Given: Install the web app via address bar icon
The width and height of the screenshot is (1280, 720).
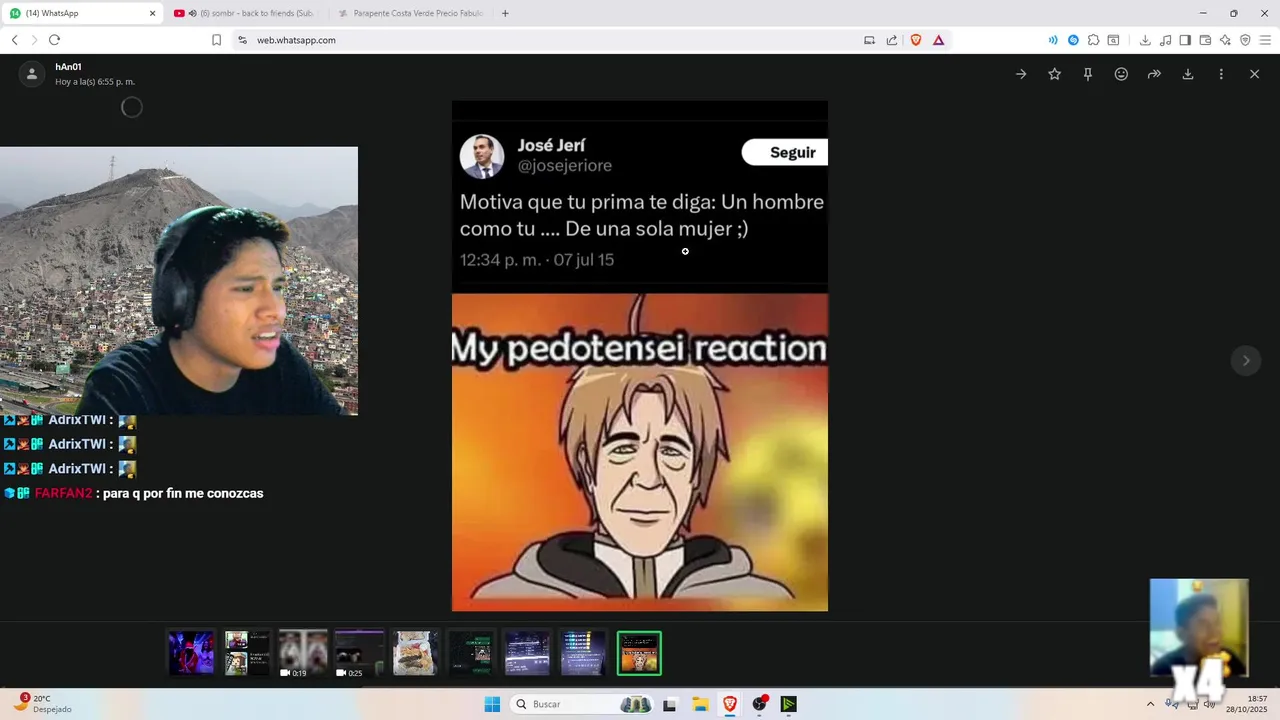Looking at the screenshot, I should coord(869,40).
